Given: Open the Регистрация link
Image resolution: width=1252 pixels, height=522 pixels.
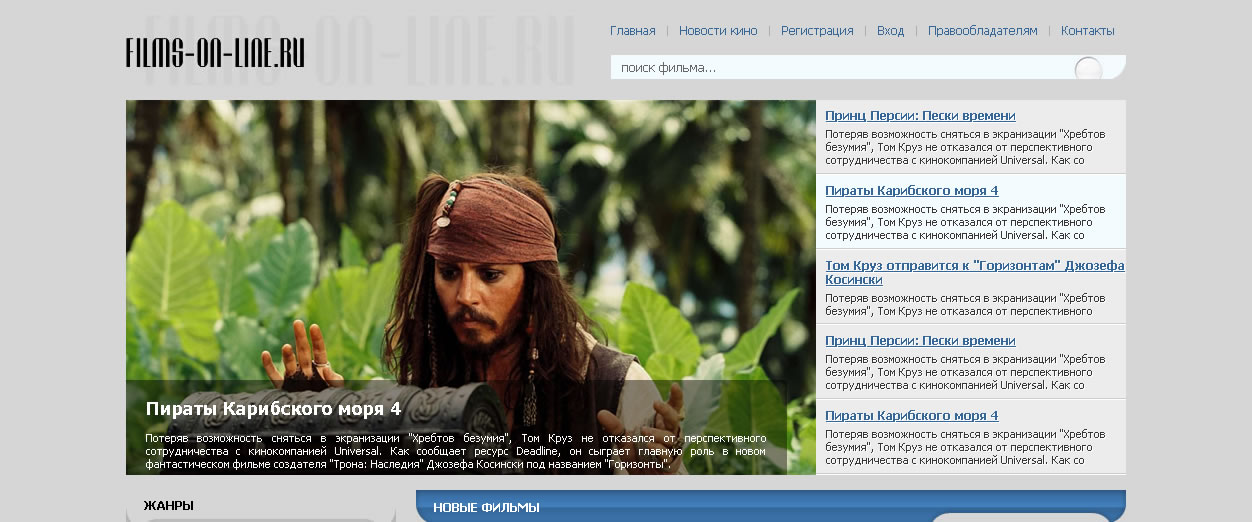Looking at the screenshot, I should (x=817, y=31).
